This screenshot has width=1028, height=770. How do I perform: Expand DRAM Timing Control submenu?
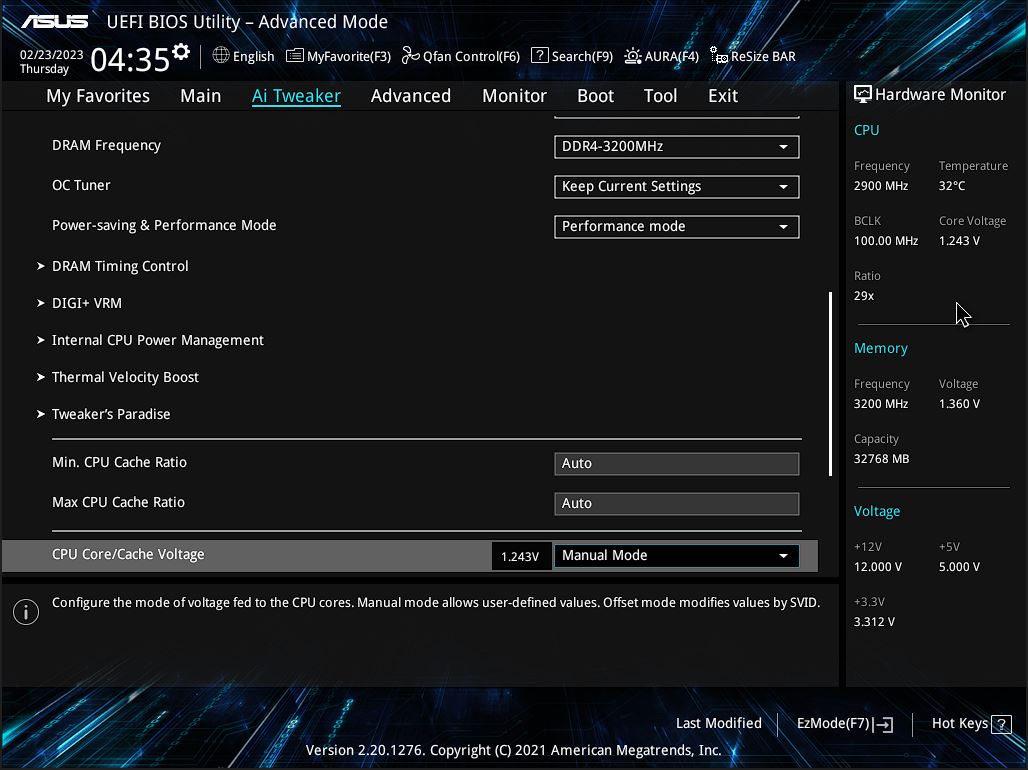(x=120, y=266)
